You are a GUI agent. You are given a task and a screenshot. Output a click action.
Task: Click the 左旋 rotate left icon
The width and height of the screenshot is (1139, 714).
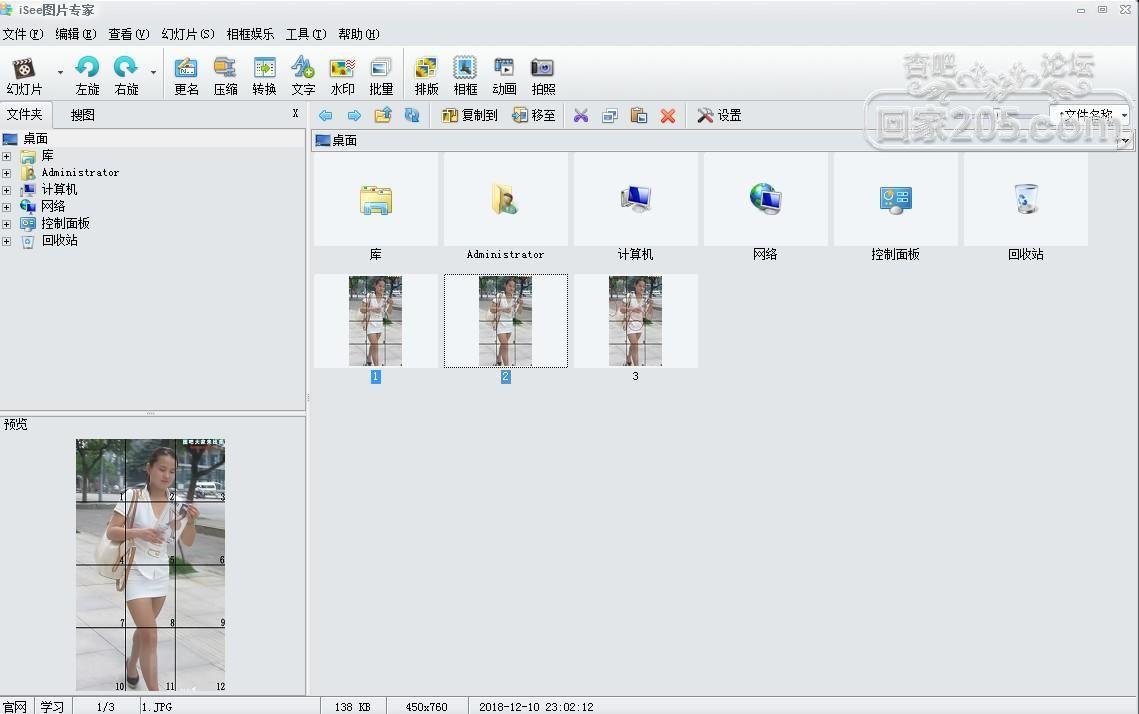pyautogui.click(x=87, y=74)
